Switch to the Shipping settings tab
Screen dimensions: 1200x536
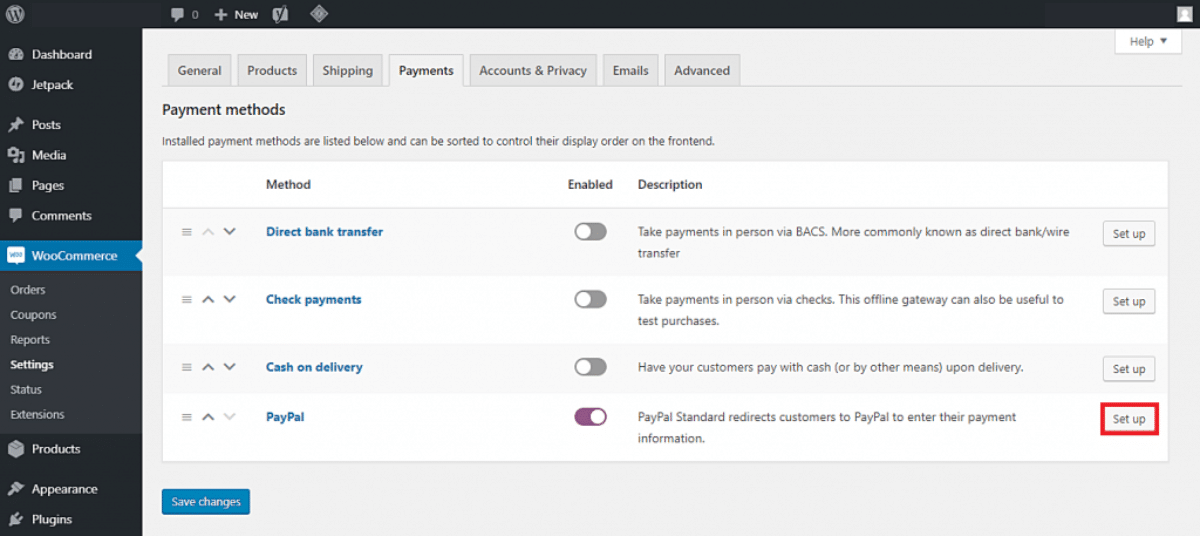tap(347, 71)
